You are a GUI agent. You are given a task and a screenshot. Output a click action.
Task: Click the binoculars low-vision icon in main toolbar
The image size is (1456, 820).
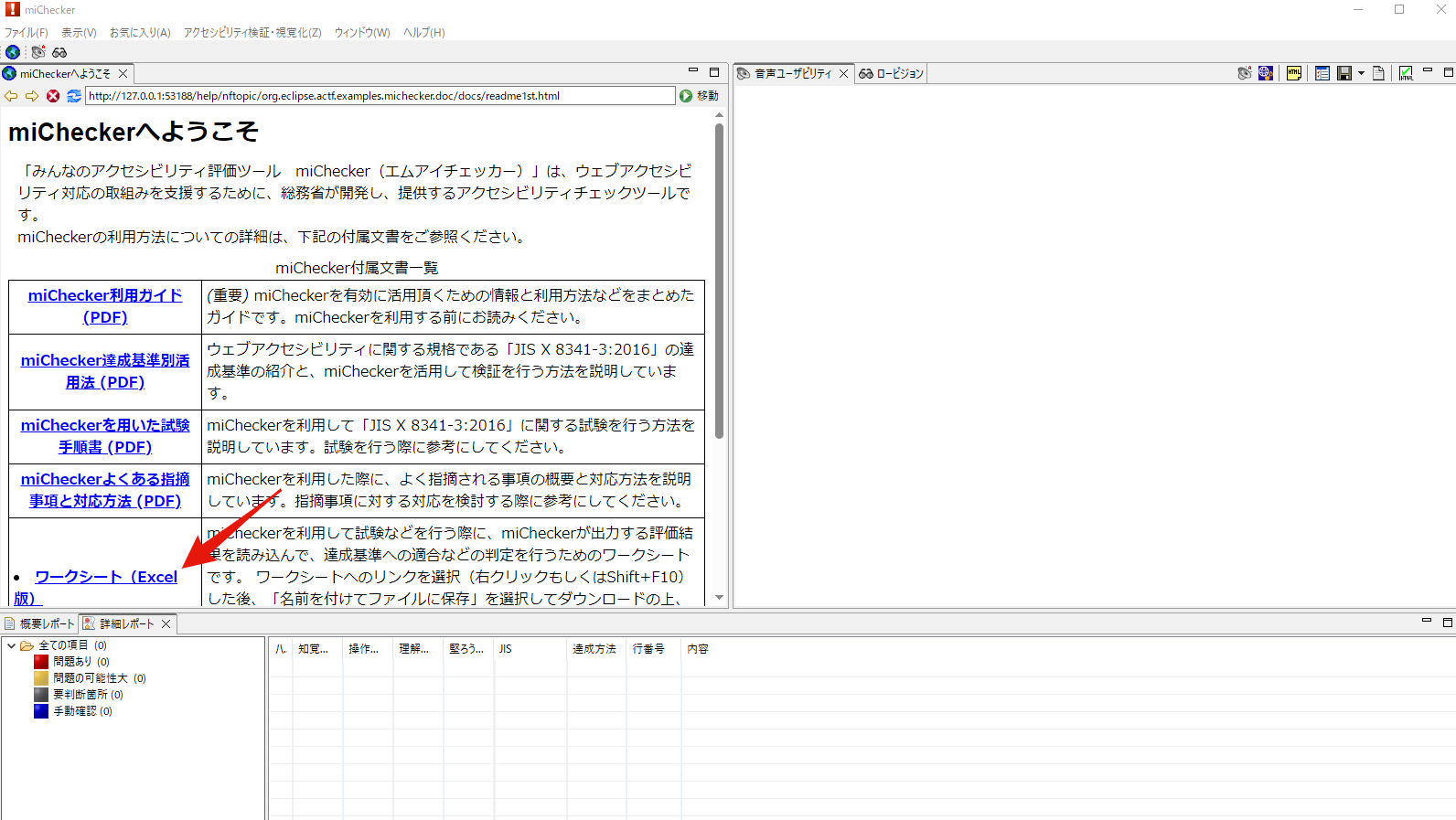pos(59,52)
